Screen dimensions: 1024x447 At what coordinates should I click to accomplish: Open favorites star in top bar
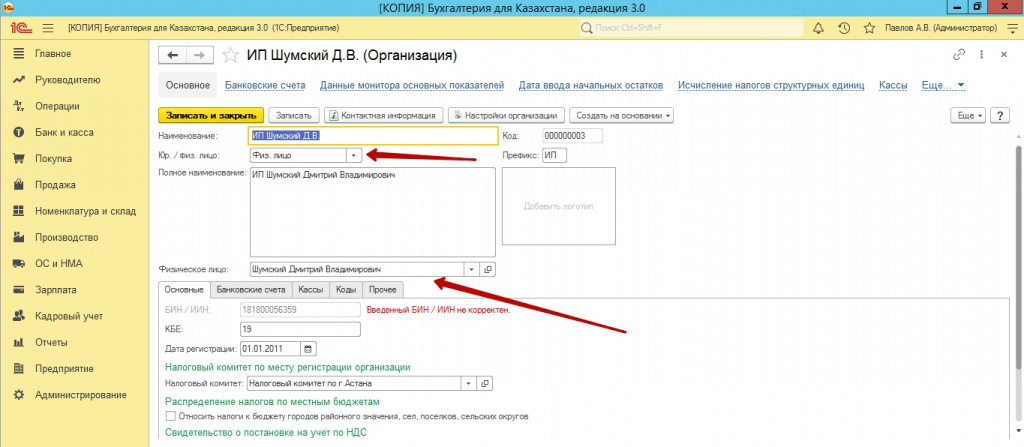click(869, 28)
